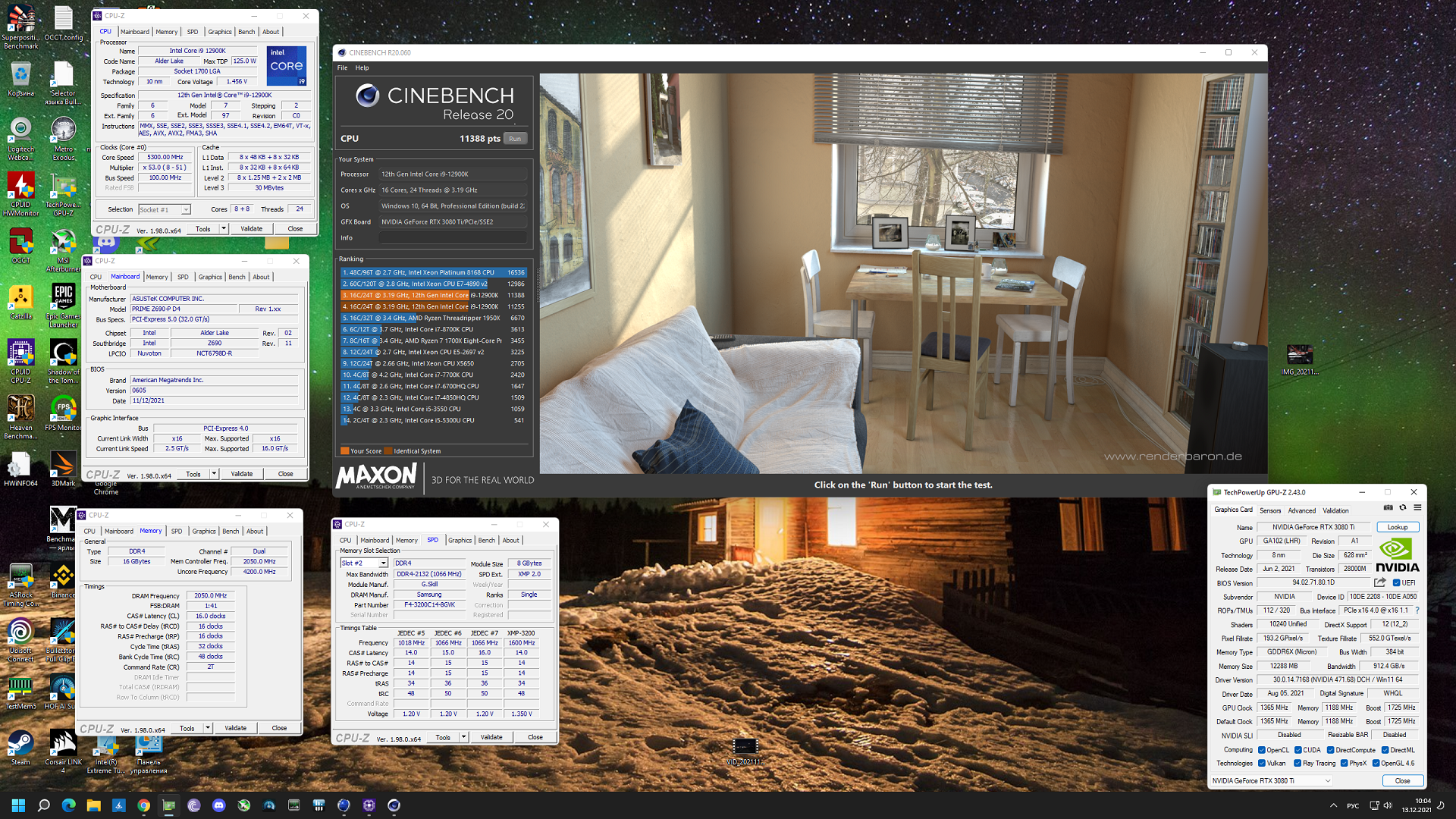Open the Cinebench File menu

(x=343, y=67)
